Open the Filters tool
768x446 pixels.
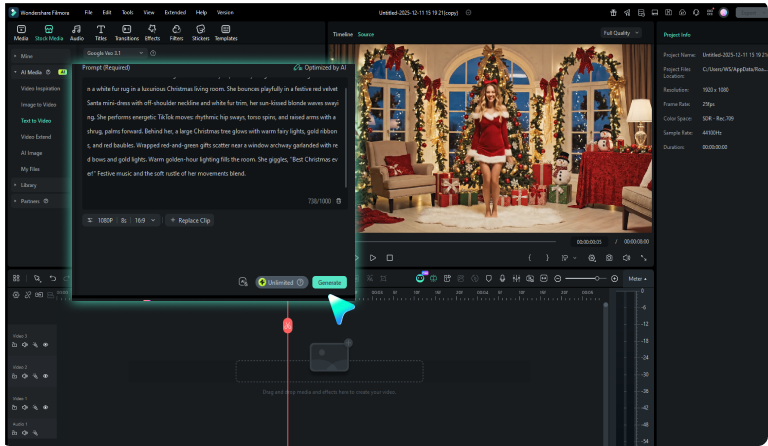pos(176,32)
